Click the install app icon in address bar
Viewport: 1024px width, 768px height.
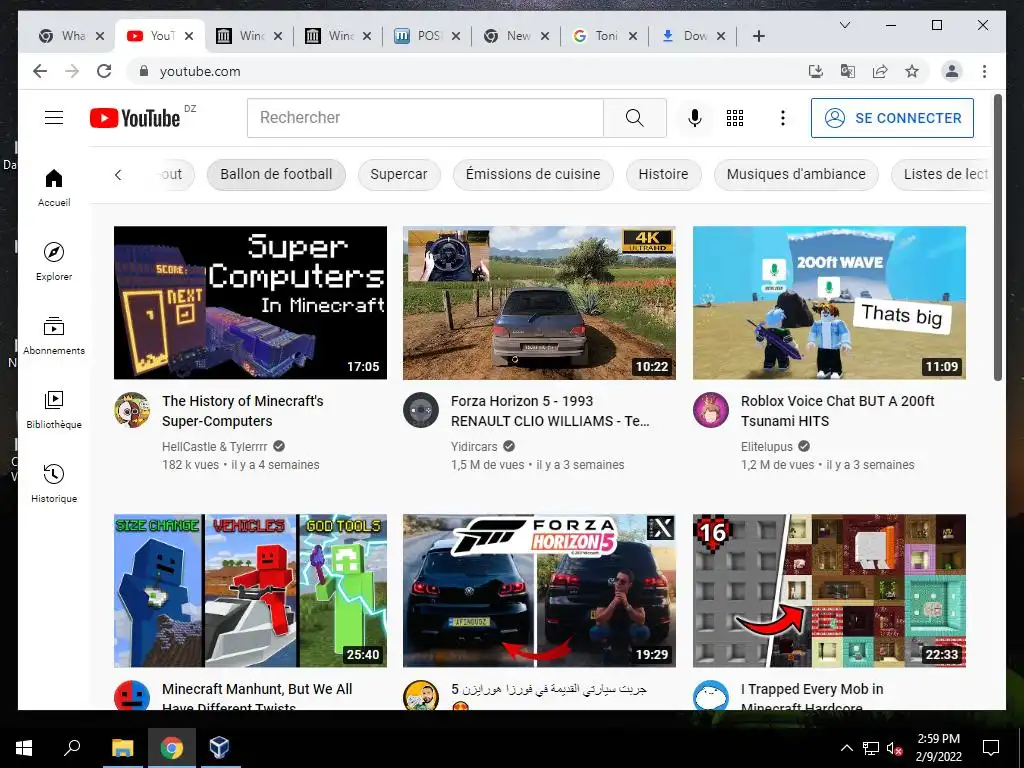(816, 71)
